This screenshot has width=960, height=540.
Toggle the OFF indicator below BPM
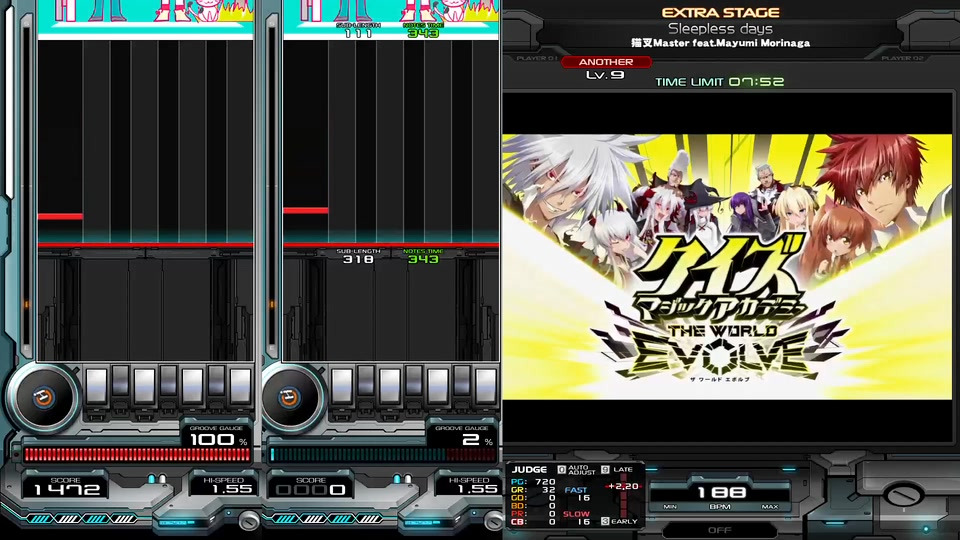coord(719,530)
